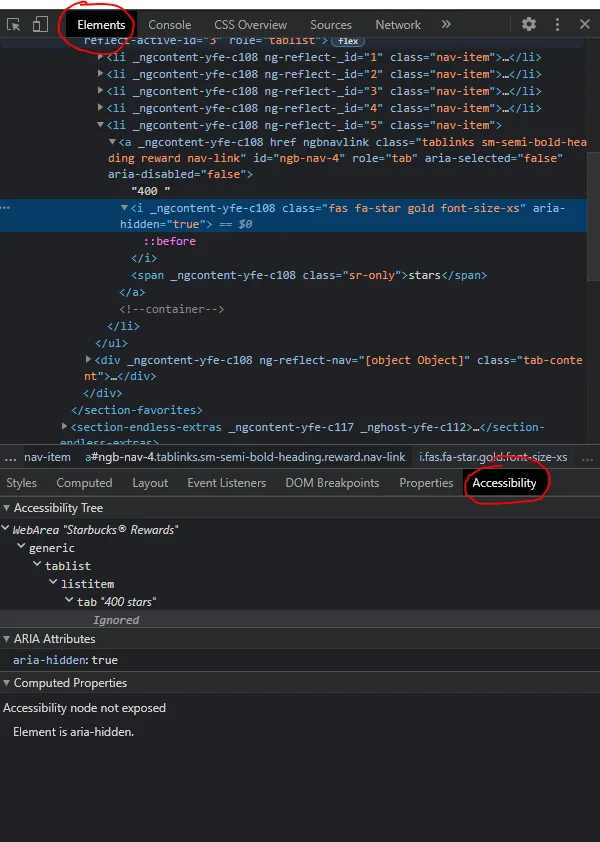This screenshot has width=600, height=842.
Task: Select the Layout sidebar tab
Action: click(150, 483)
